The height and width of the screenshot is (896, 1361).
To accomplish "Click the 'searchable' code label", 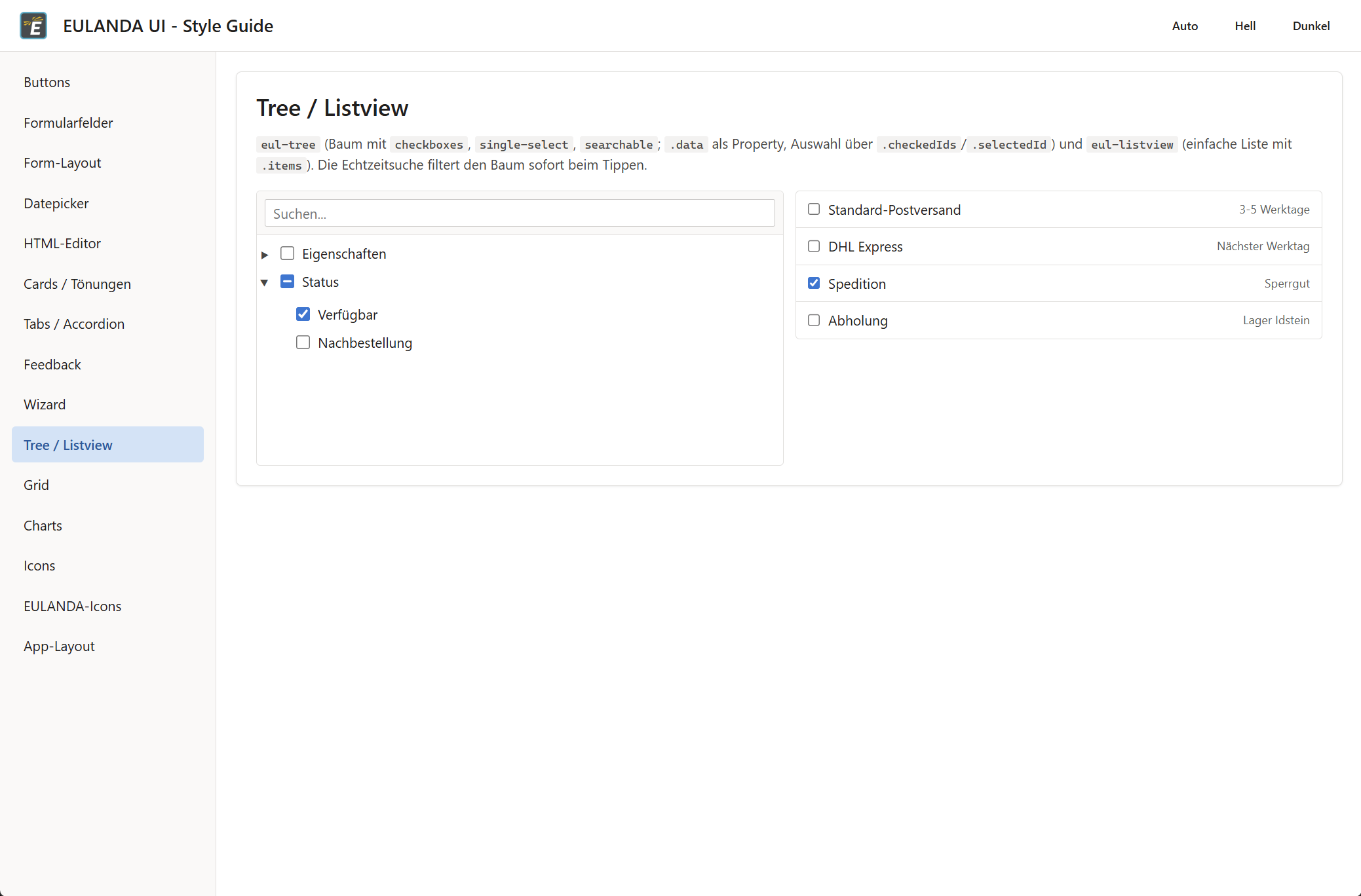I will click(619, 145).
